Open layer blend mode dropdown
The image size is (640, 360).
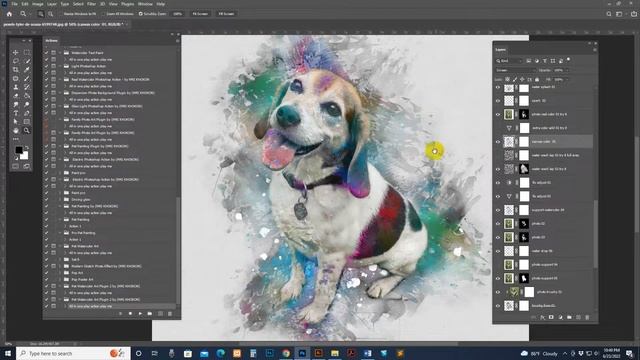tap(515, 70)
